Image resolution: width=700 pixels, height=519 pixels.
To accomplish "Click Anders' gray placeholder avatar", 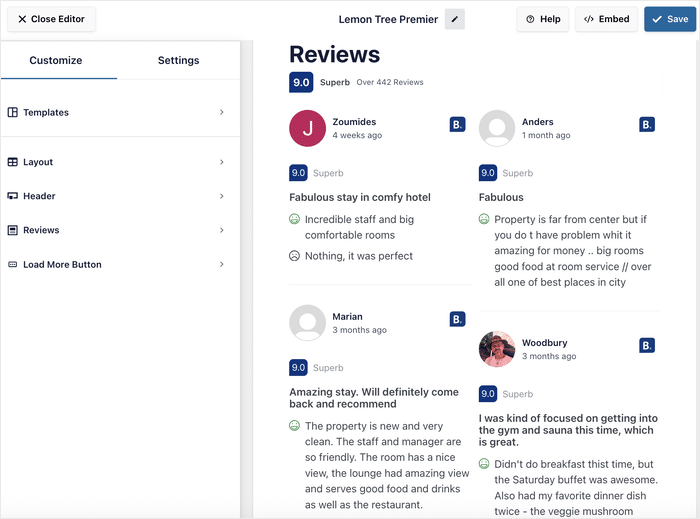I will [497, 128].
